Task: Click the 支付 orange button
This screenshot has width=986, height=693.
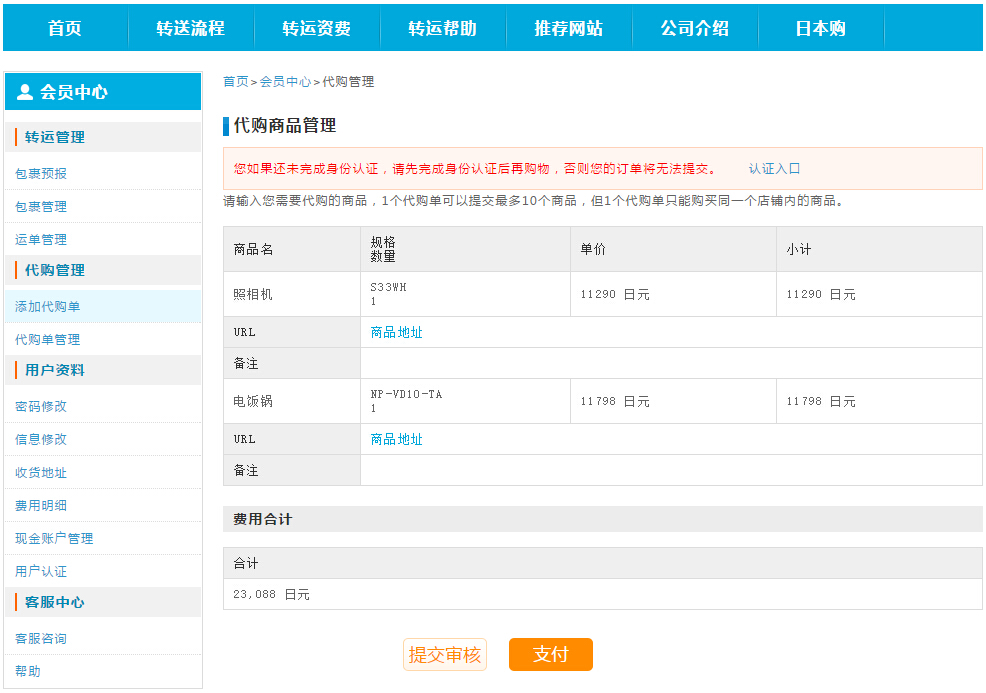Action: point(550,654)
